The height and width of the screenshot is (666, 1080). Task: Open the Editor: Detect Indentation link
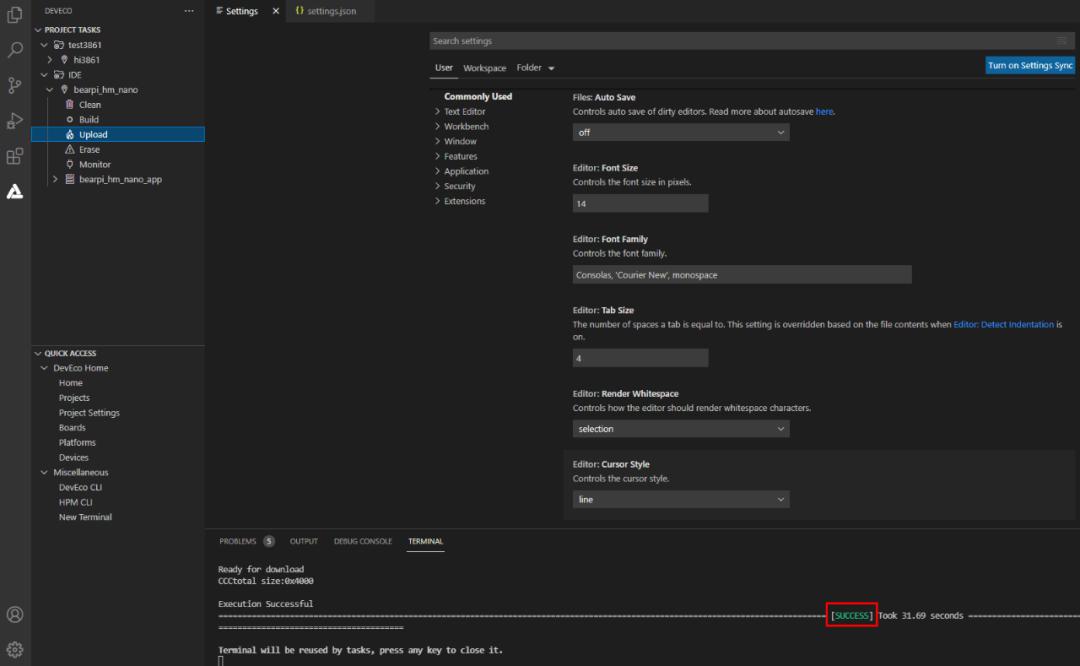[x=1003, y=324]
